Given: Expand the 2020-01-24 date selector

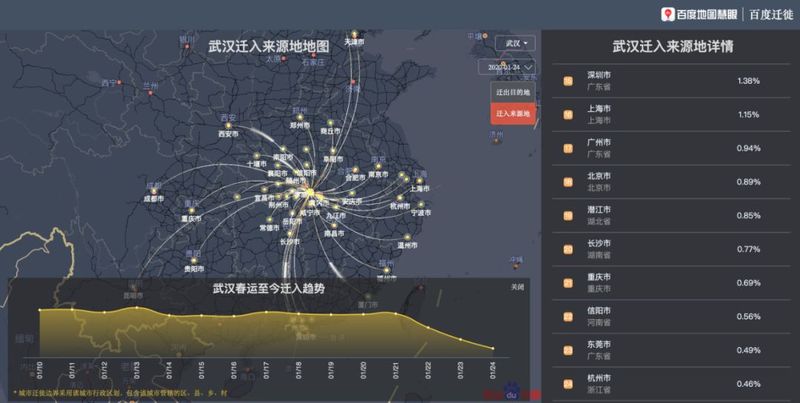Looking at the screenshot, I should [507, 67].
